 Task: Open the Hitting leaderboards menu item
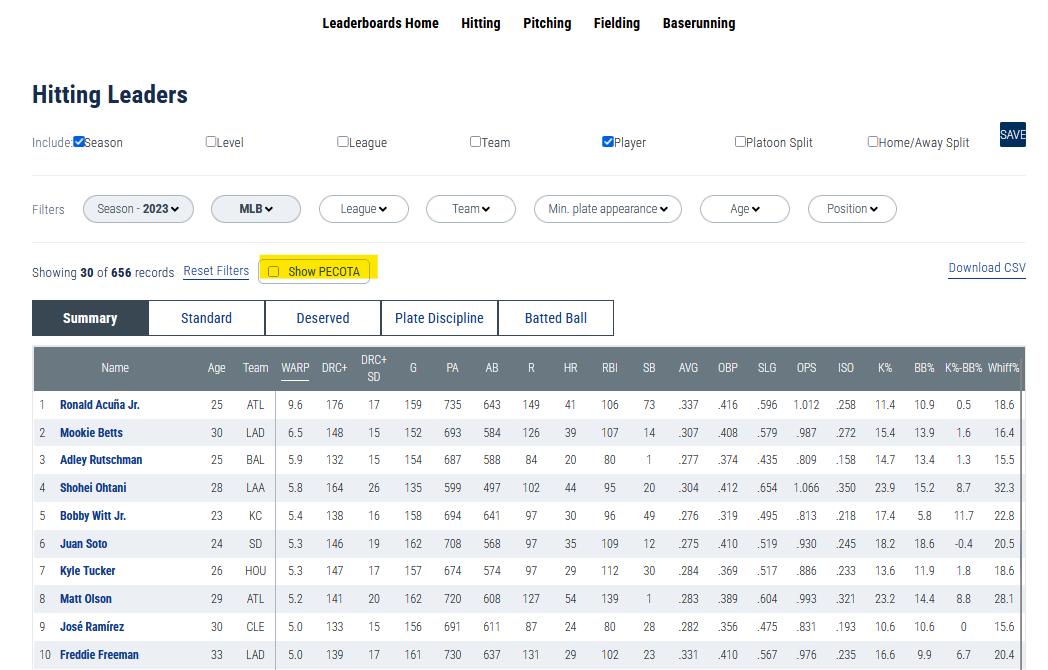point(481,23)
